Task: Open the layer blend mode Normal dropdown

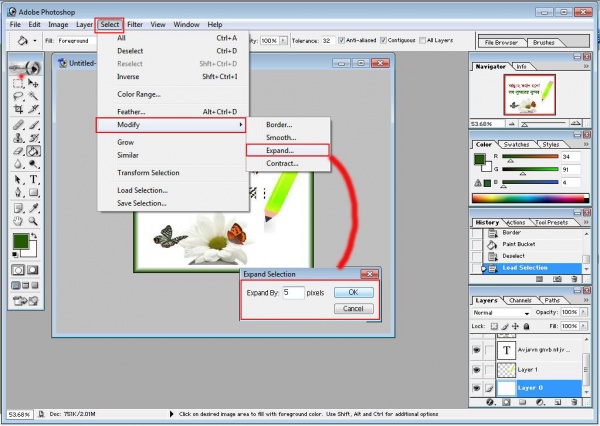Action: pos(502,313)
